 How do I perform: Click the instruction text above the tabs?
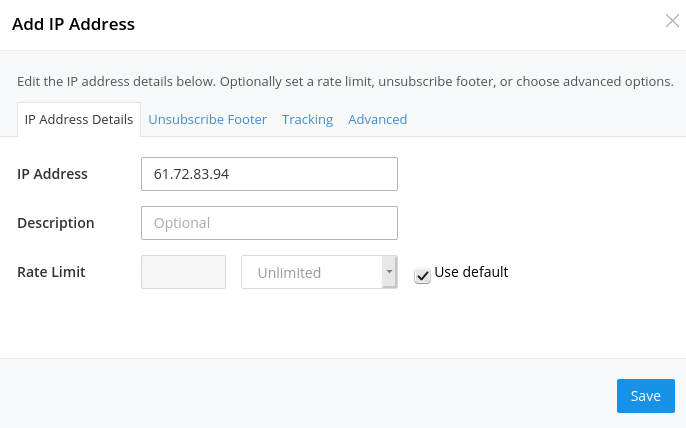pos(345,81)
